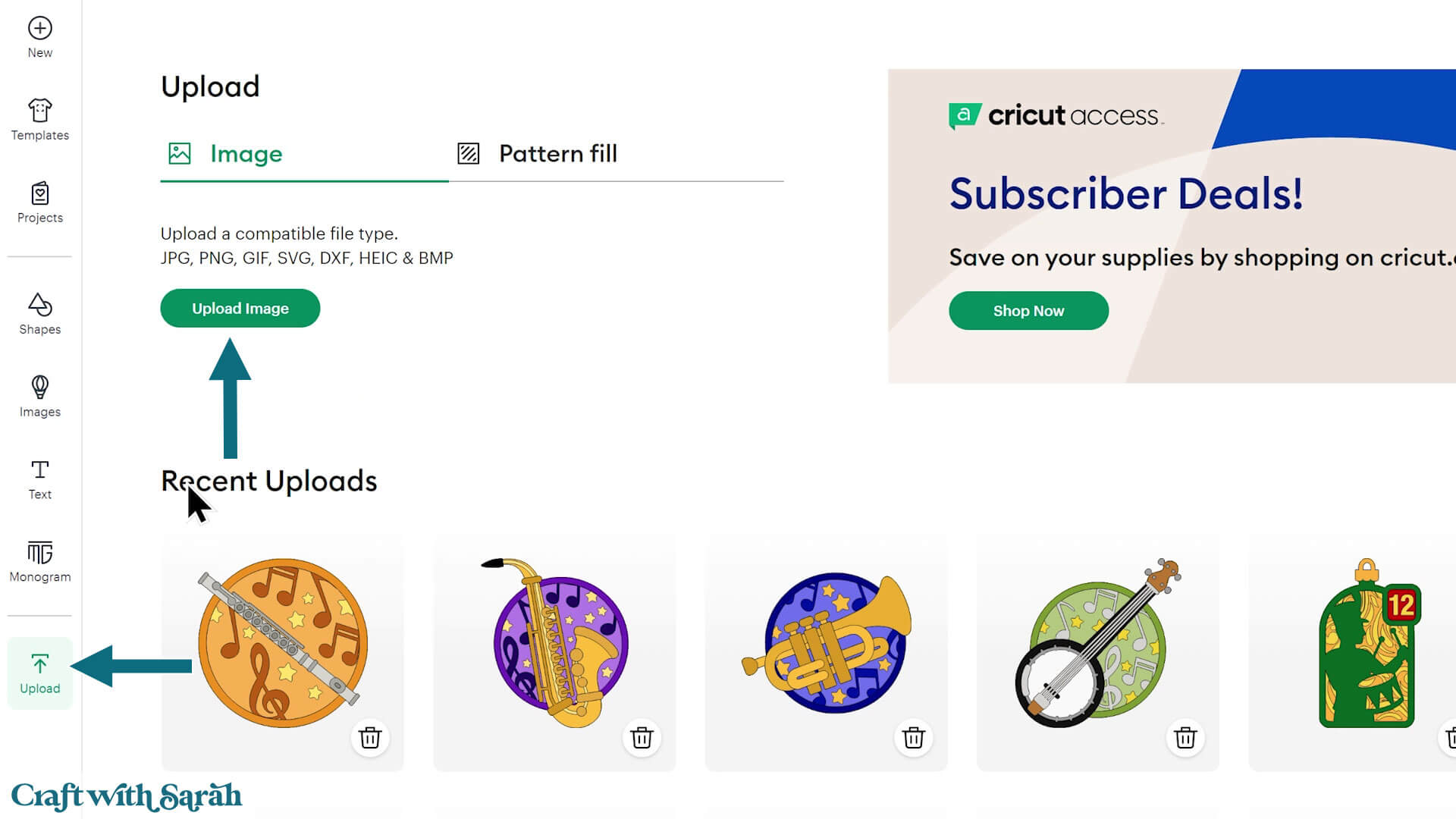Open the Monogram maker

click(x=40, y=562)
